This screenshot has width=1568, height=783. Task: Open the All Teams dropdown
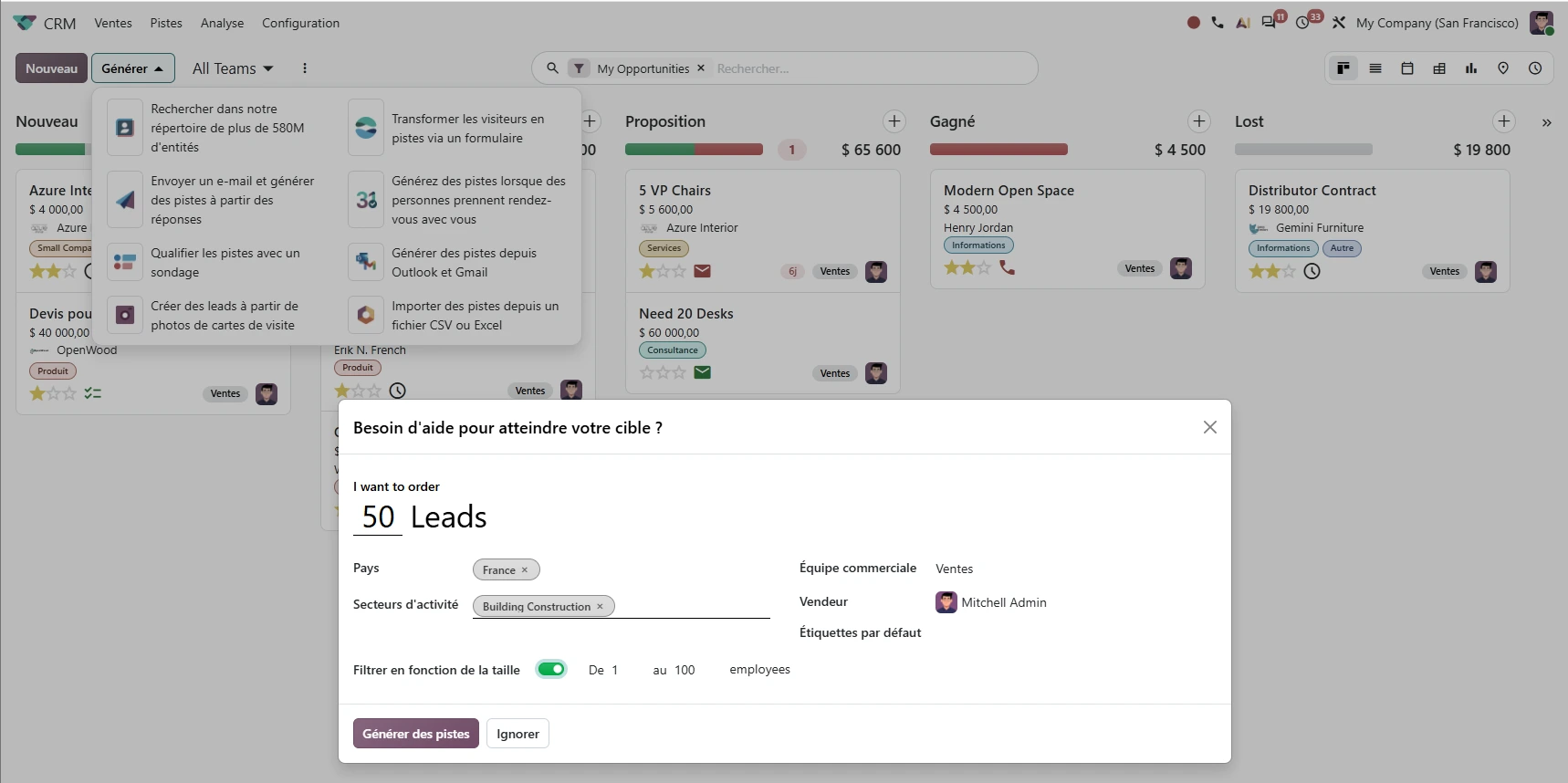(233, 68)
